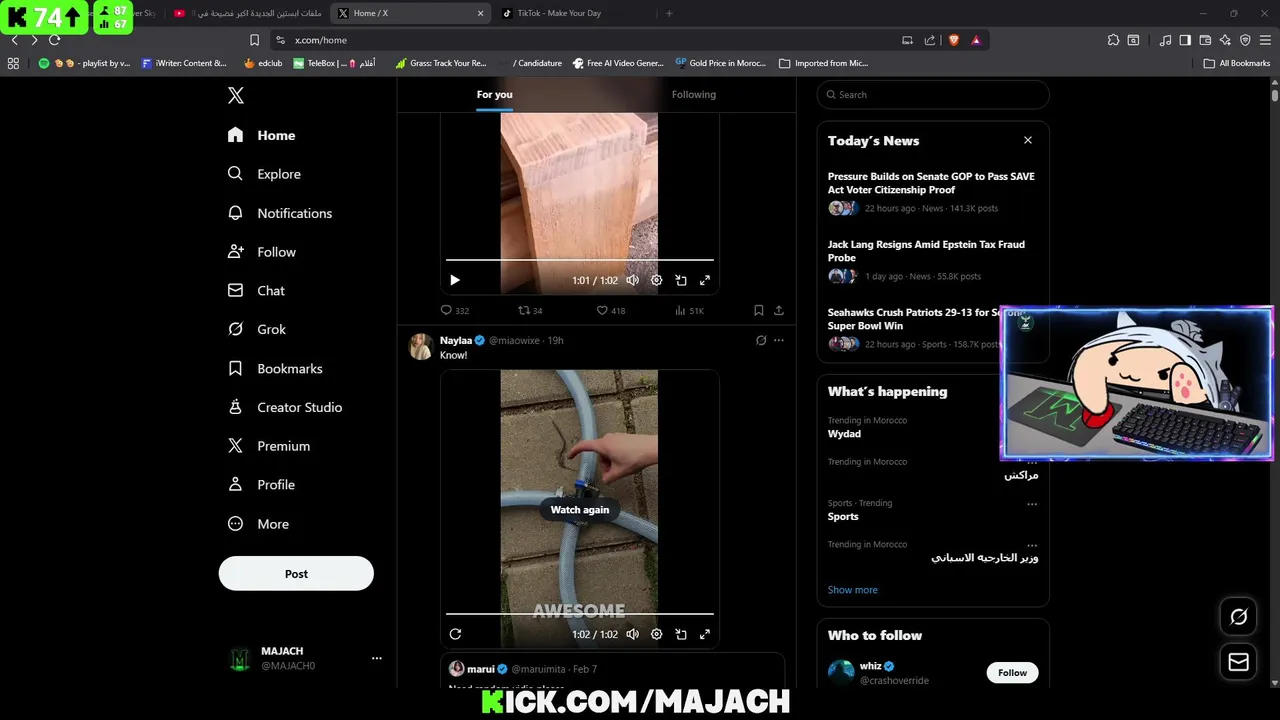Open Creator Studio

(x=285, y=407)
